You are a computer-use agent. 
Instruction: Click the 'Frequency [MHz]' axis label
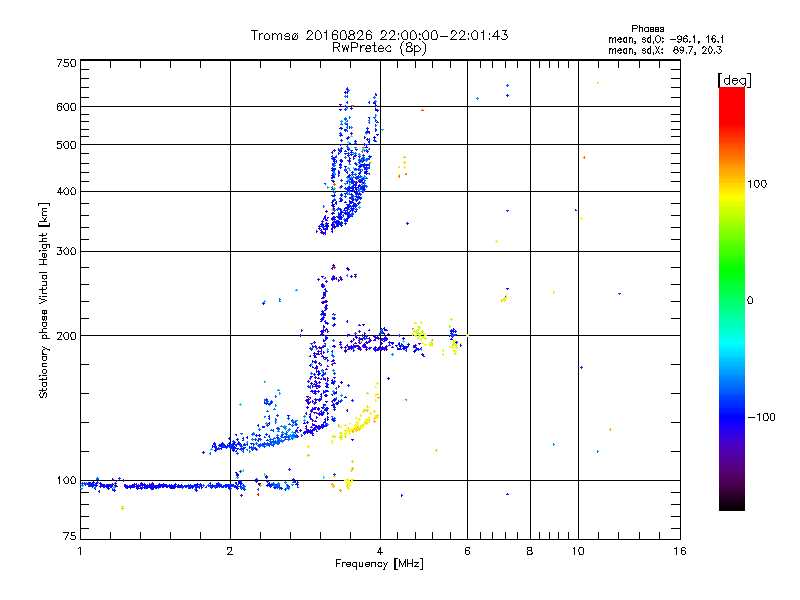click(379, 564)
